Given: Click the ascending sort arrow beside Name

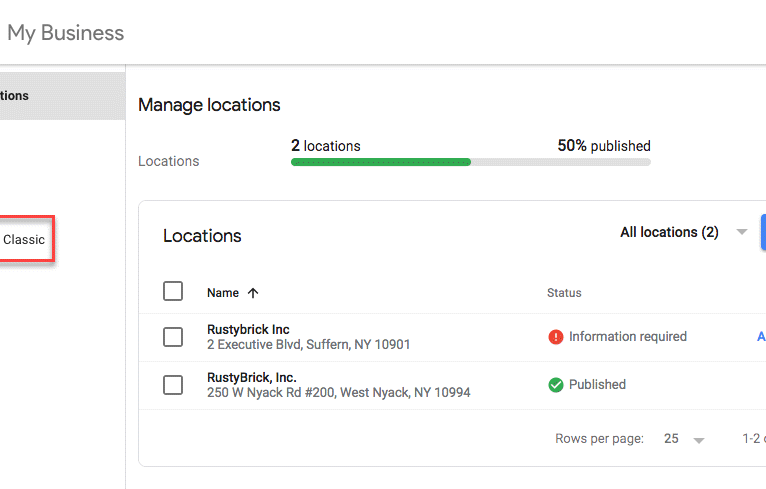Looking at the screenshot, I should pos(253,293).
